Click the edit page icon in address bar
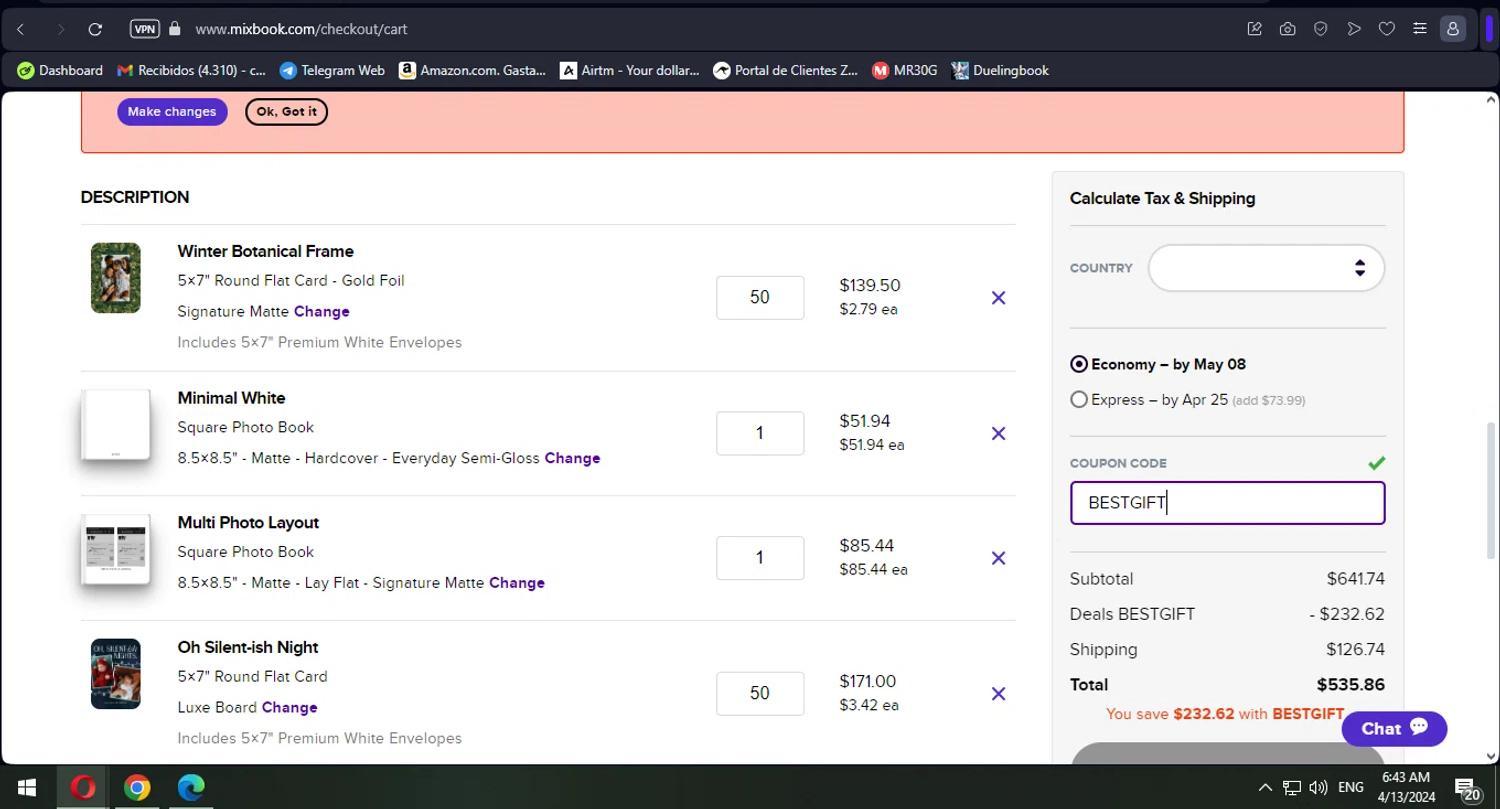The width and height of the screenshot is (1500, 809). tap(1254, 29)
